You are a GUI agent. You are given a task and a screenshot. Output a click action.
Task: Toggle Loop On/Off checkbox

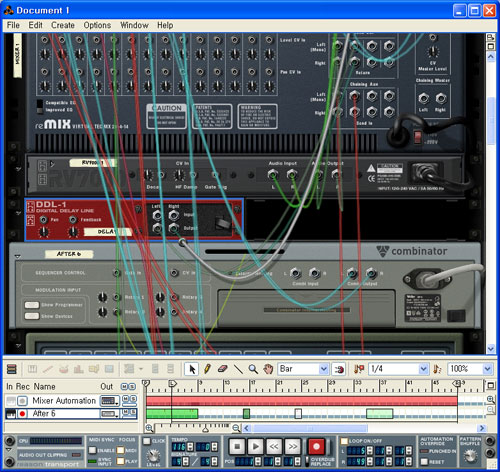pyautogui.click(x=344, y=441)
